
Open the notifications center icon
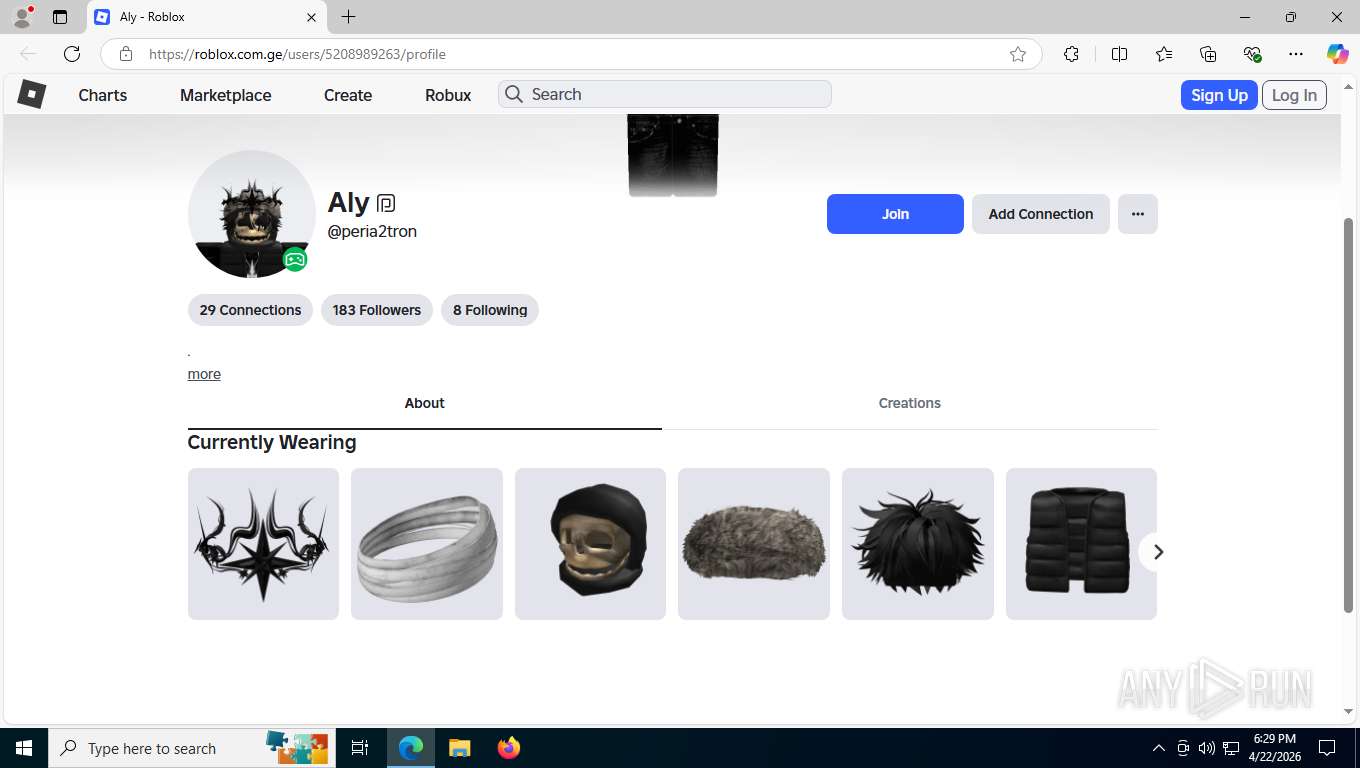(1327, 748)
